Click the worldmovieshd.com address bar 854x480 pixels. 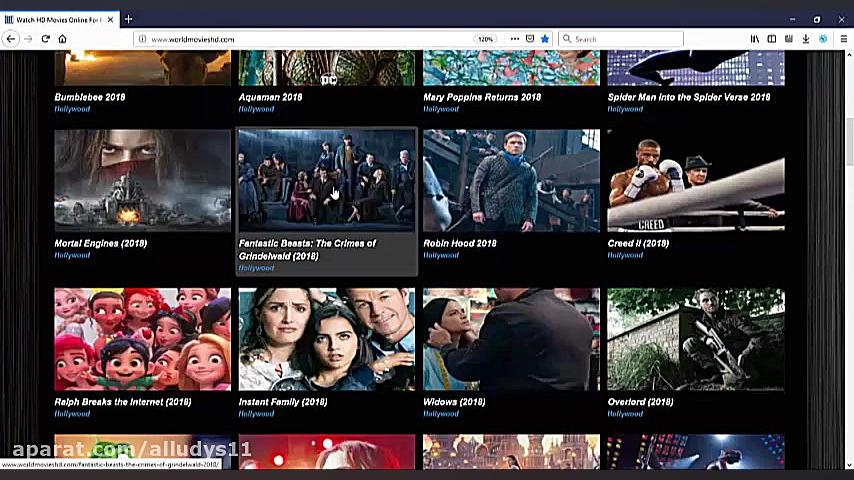(305, 39)
